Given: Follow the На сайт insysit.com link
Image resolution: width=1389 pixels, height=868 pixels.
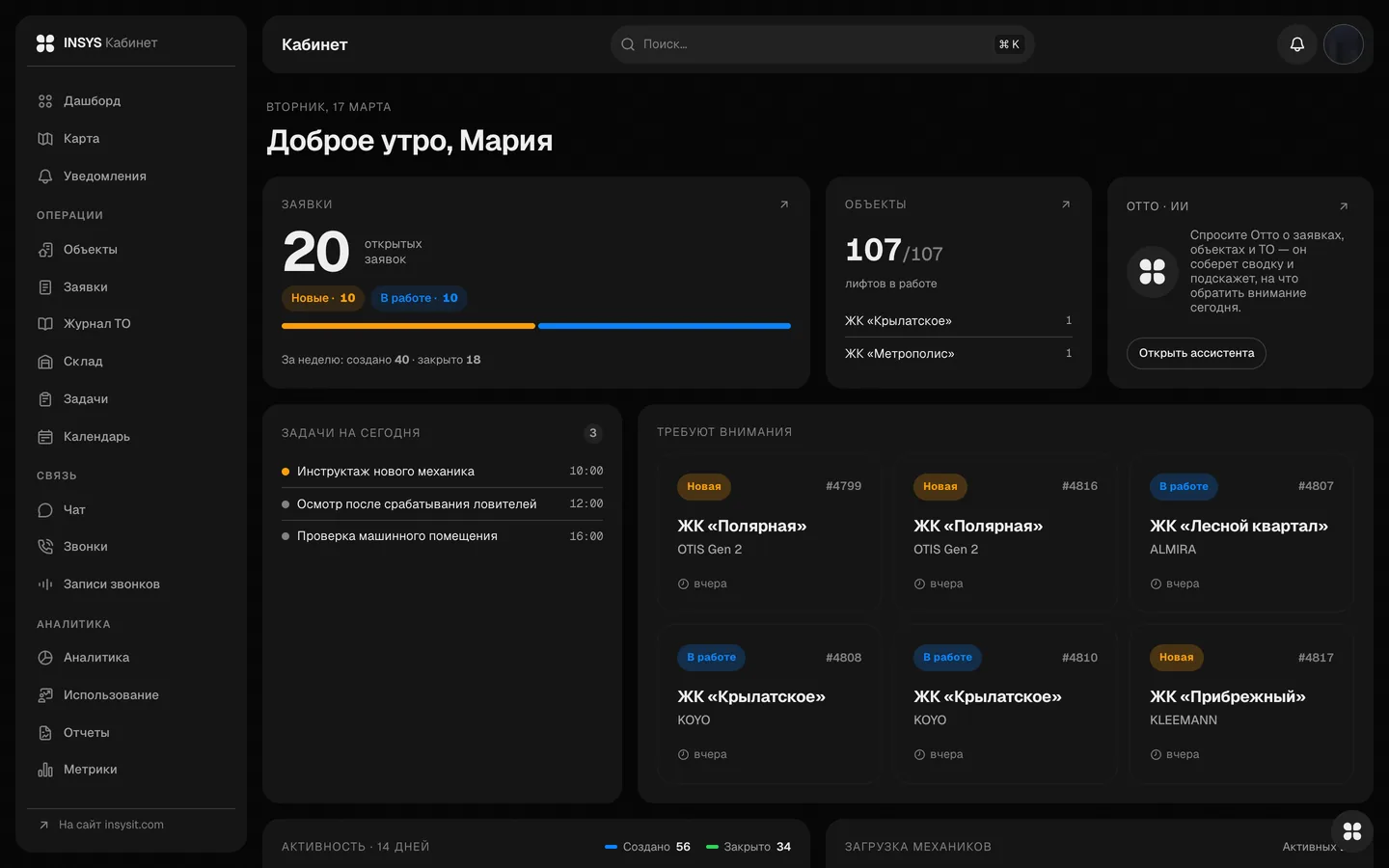Looking at the screenshot, I should tap(101, 825).
